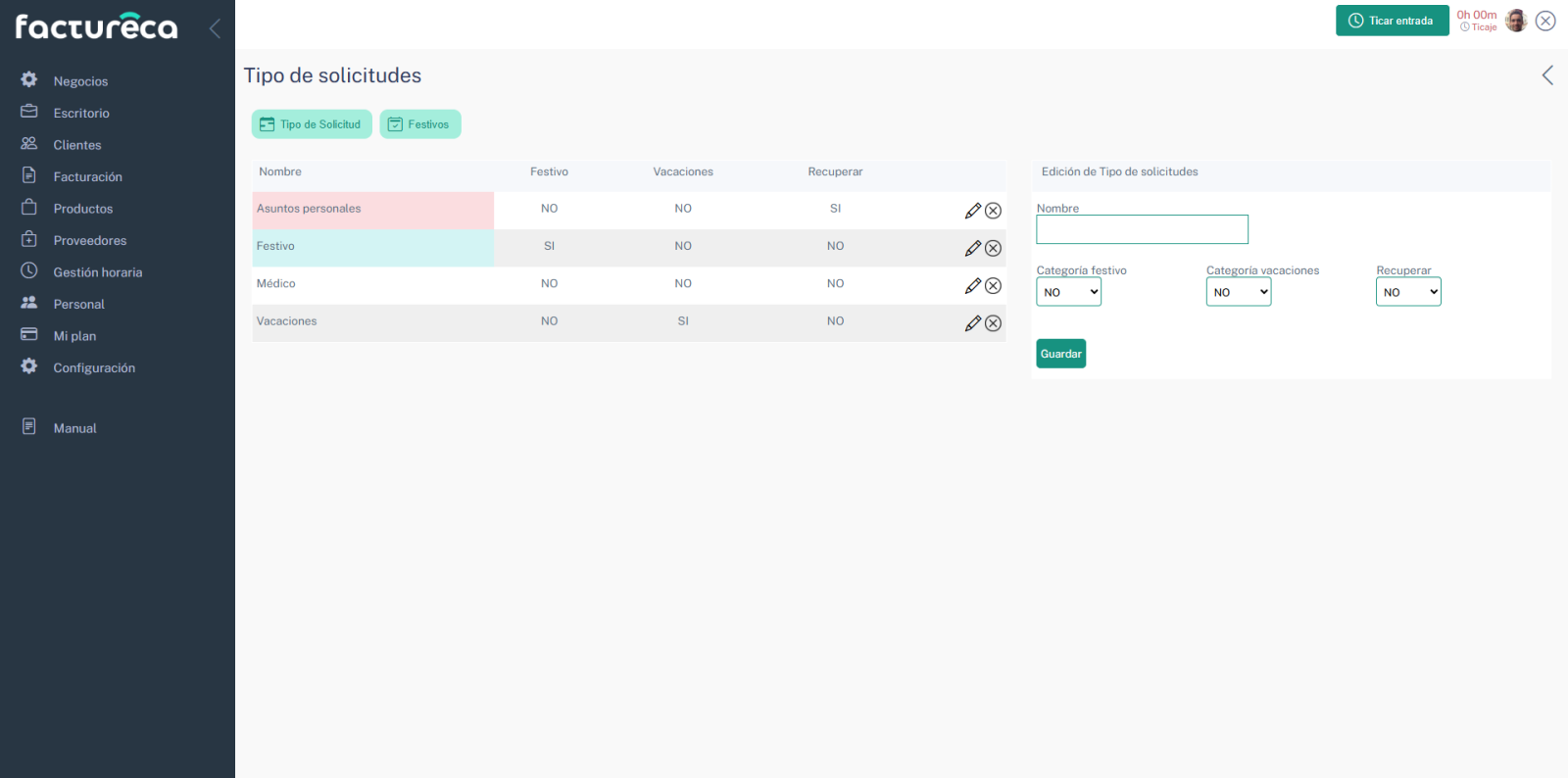Go to Configuración in the sidebar
The height and width of the screenshot is (778, 1568).
click(x=94, y=367)
